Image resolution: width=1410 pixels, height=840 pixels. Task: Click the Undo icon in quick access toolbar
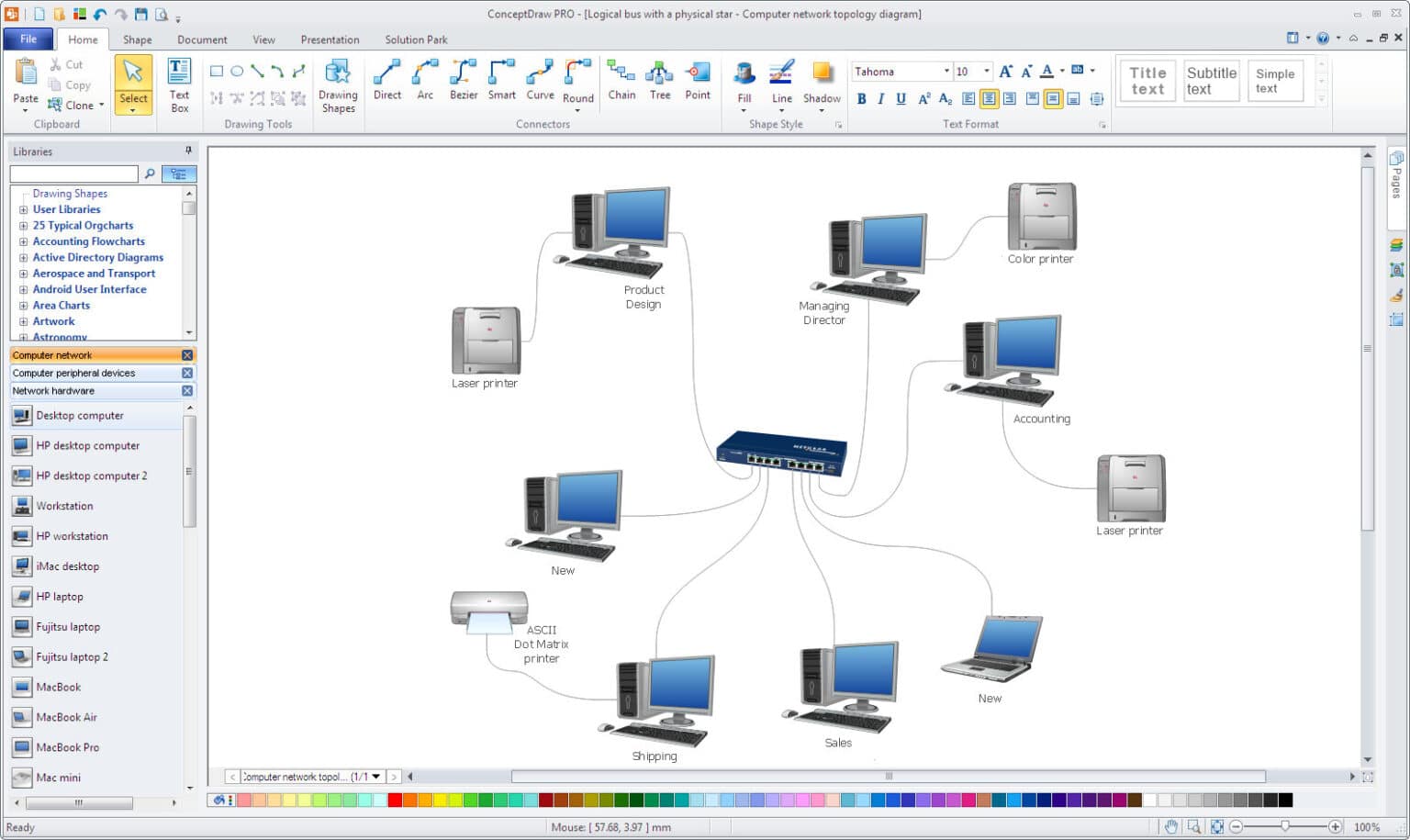pos(99,13)
